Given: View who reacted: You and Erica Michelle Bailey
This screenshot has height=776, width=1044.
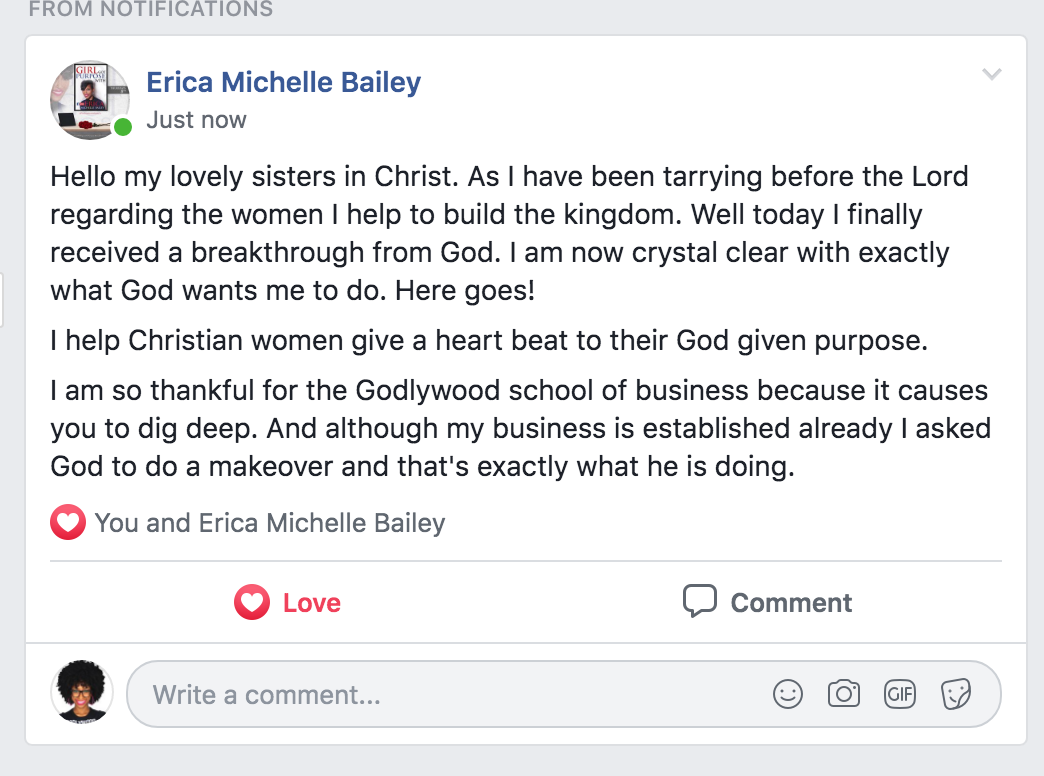Looking at the screenshot, I should click(x=270, y=523).
